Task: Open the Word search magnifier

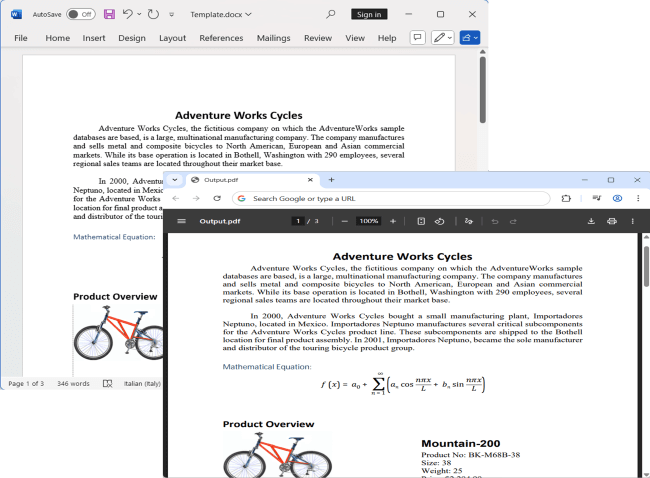Action: tap(330, 14)
